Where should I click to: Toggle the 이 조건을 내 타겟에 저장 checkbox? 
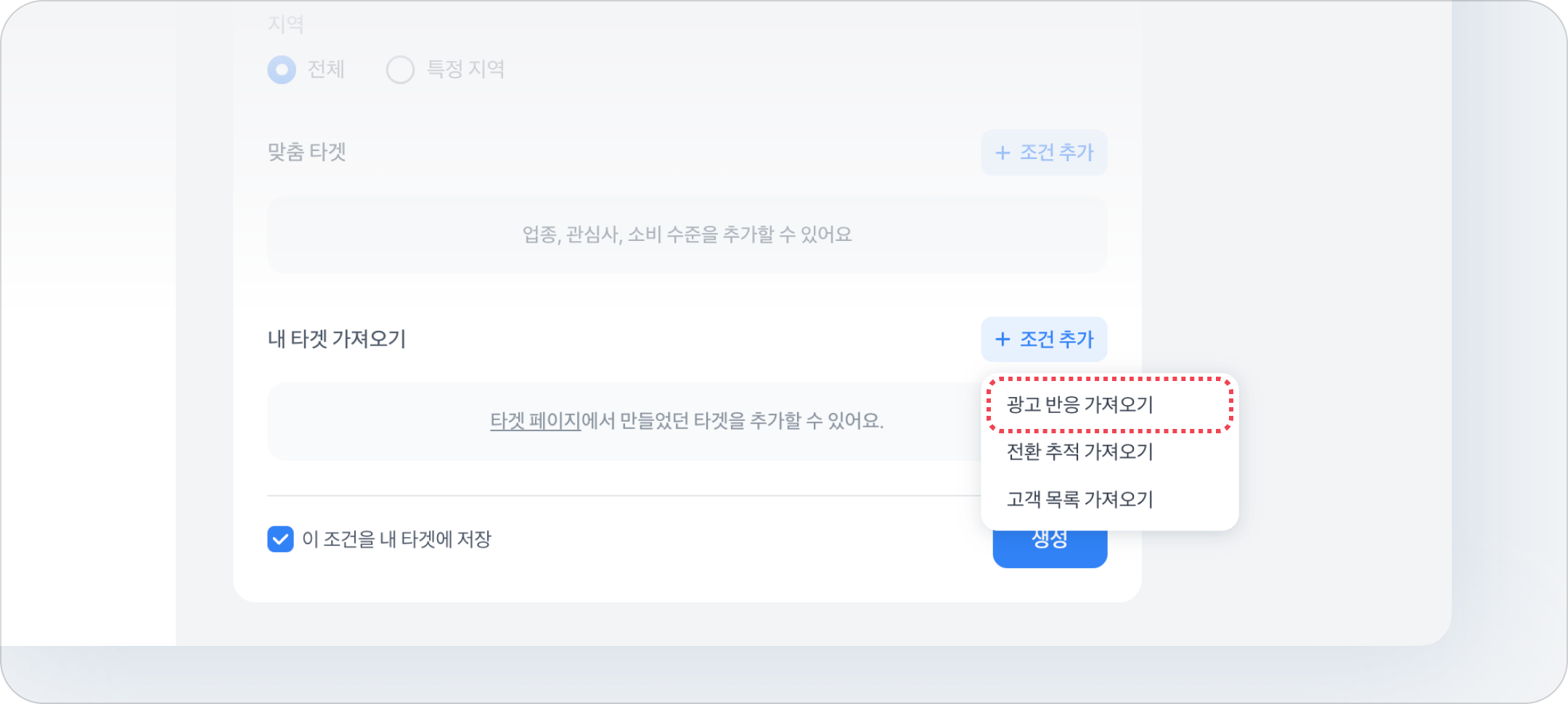[280, 539]
